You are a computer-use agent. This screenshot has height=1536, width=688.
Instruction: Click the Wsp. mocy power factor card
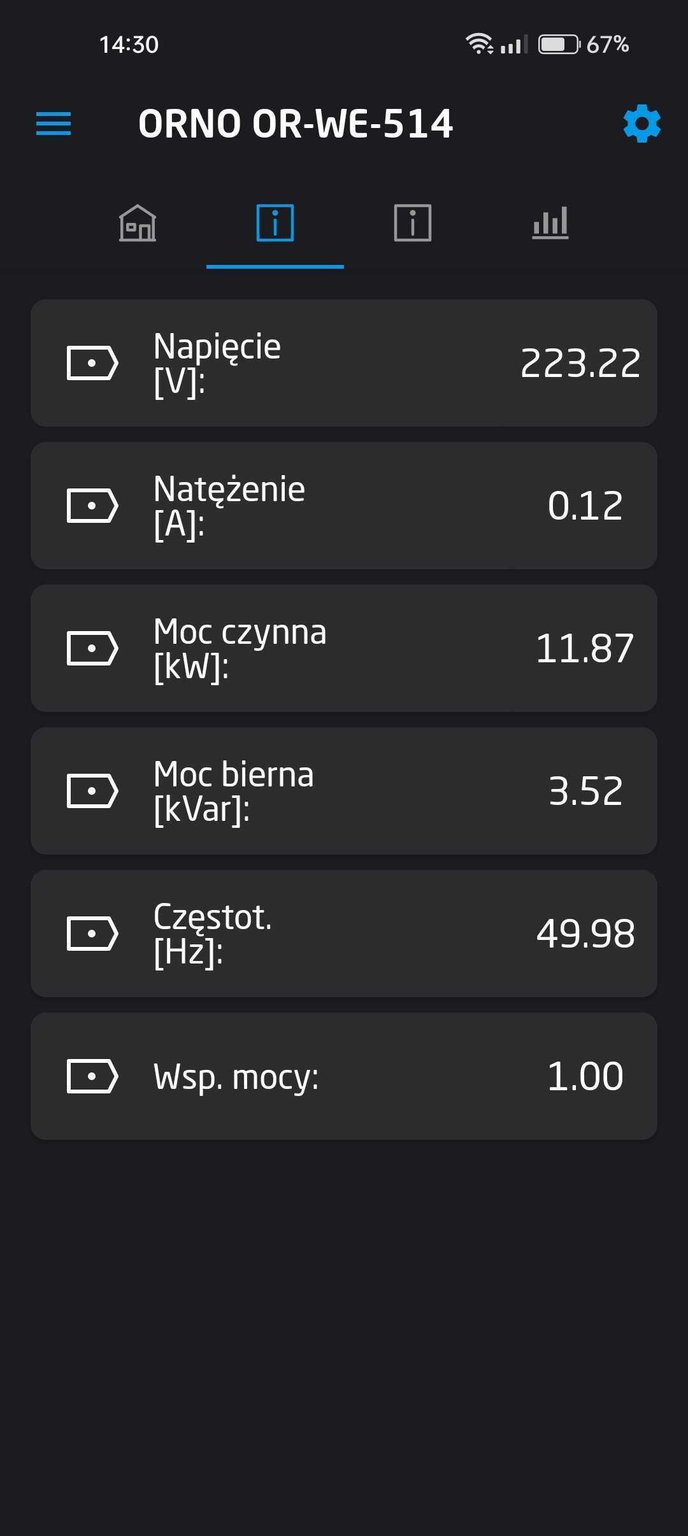pos(344,1076)
